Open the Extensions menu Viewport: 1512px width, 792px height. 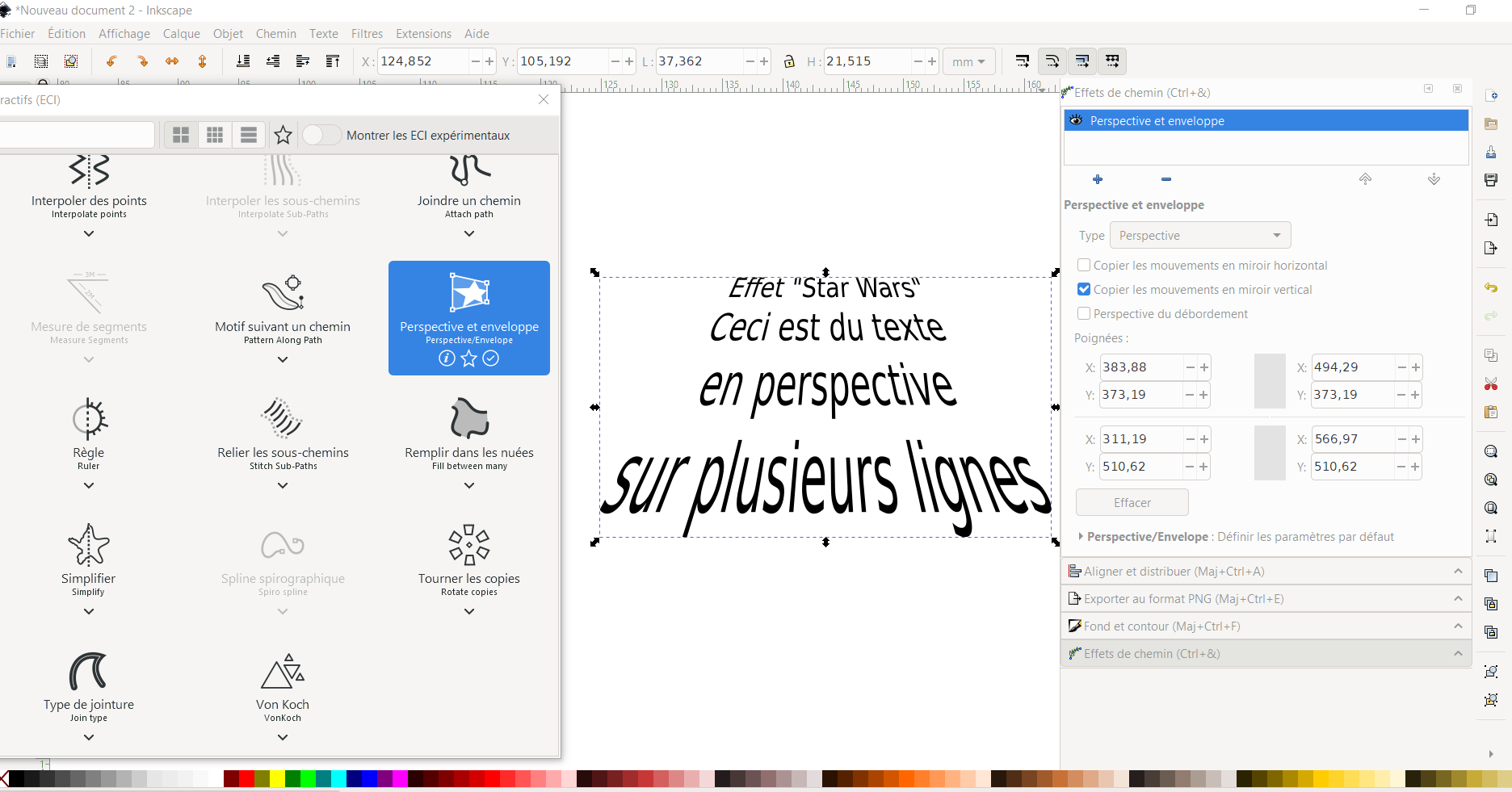(423, 34)
